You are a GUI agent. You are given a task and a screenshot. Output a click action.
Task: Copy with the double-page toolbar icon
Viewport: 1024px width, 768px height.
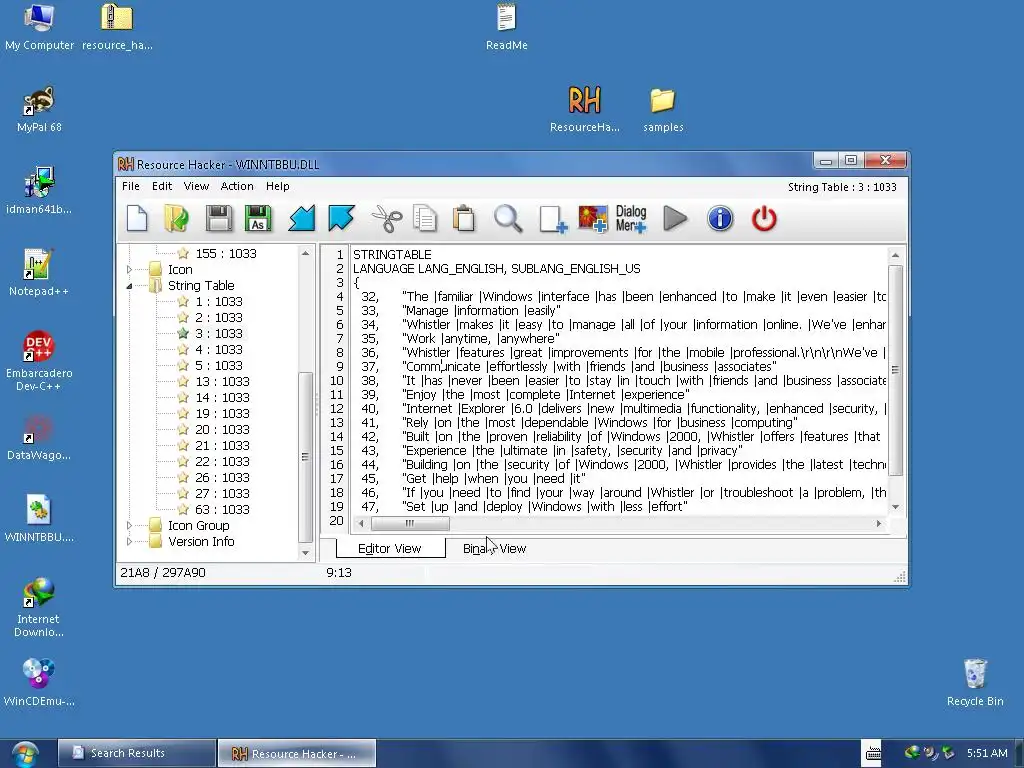425,219
